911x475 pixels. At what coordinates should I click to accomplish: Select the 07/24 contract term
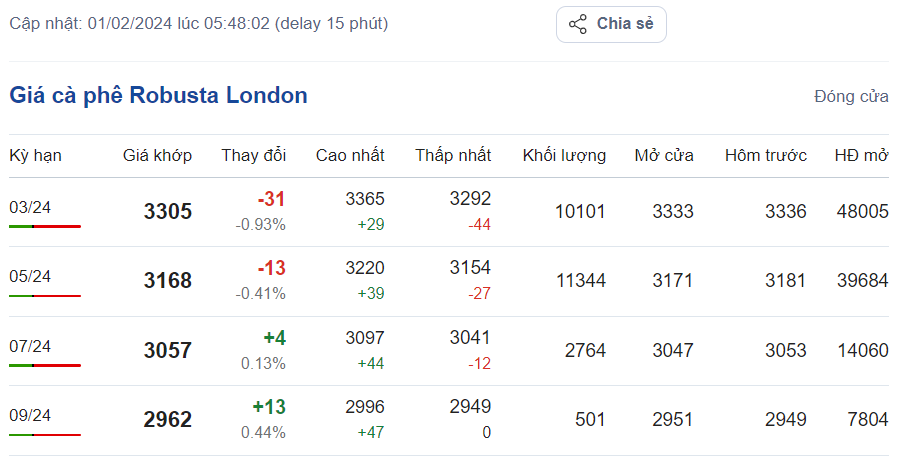click(x=30, y=346)
